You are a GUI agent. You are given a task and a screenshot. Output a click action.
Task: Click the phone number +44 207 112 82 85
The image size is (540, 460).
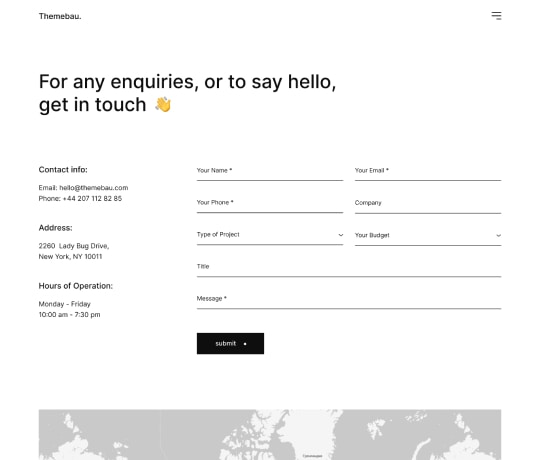click(x=92, y=198)
